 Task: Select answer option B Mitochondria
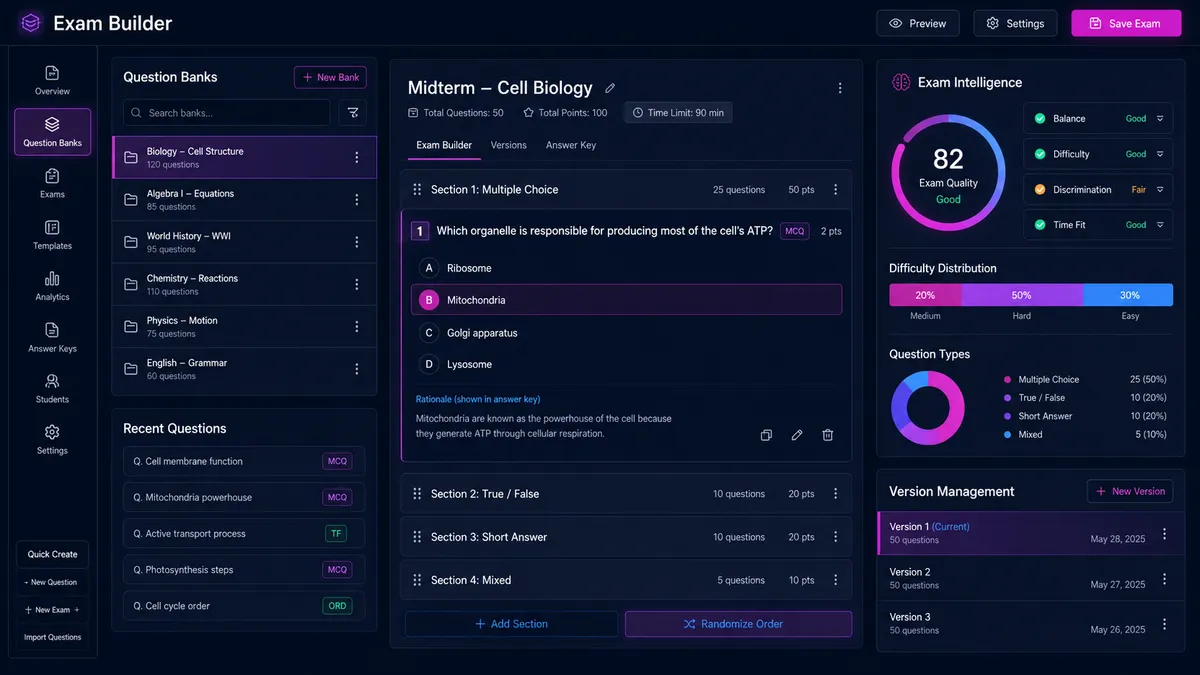pyautogui.click(x=626, y=300)
